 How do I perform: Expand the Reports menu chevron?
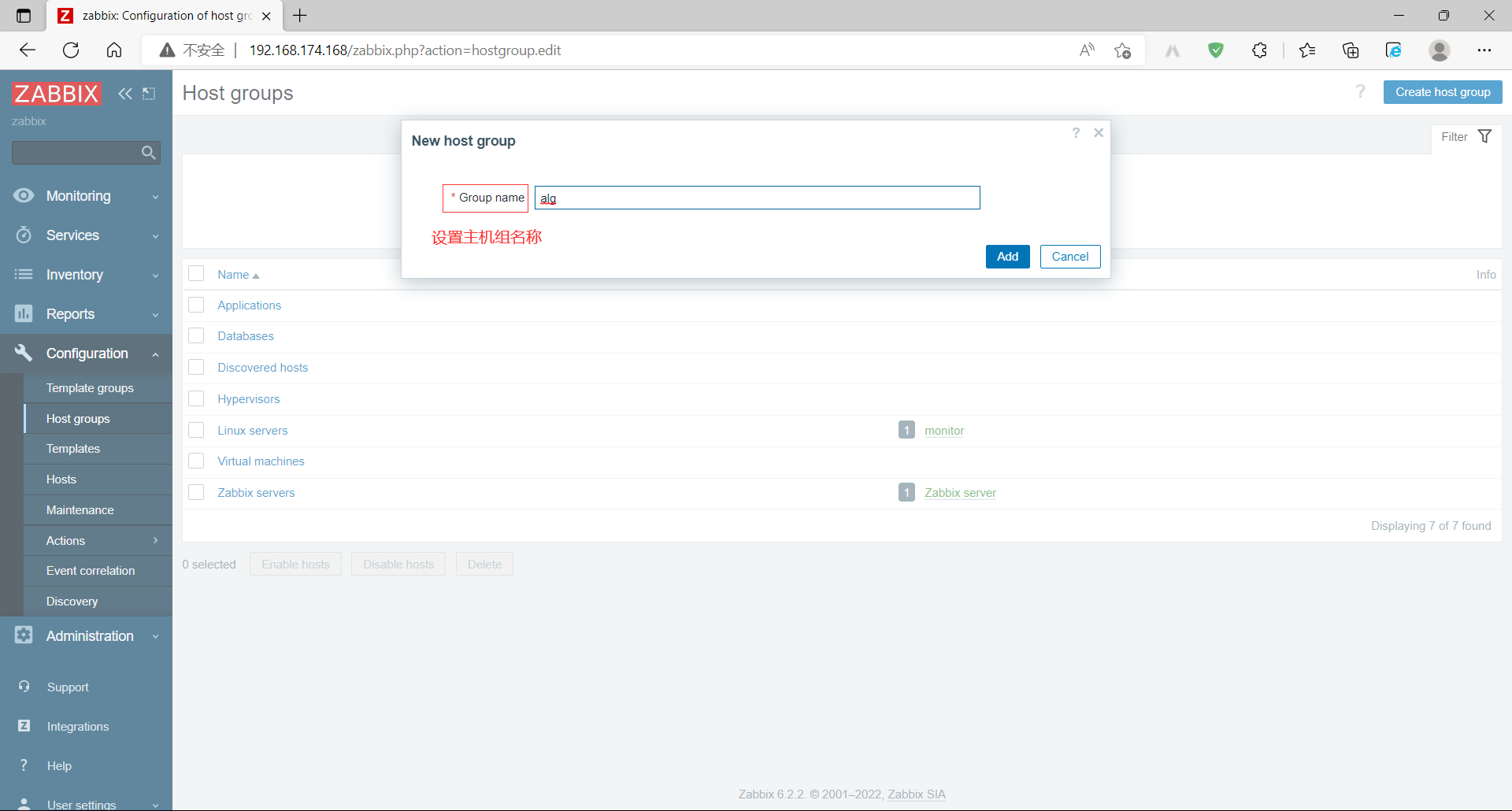(x=155, y=315)
